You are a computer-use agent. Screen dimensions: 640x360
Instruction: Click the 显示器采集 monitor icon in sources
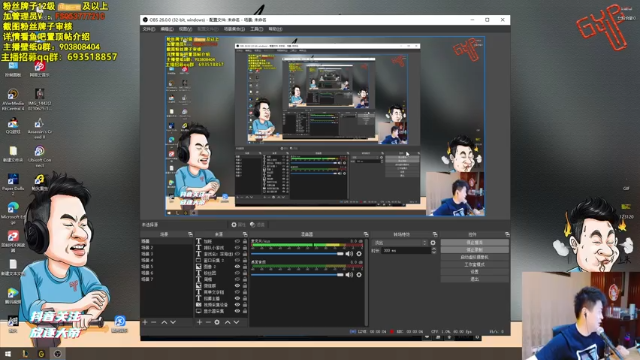[199, 311]
